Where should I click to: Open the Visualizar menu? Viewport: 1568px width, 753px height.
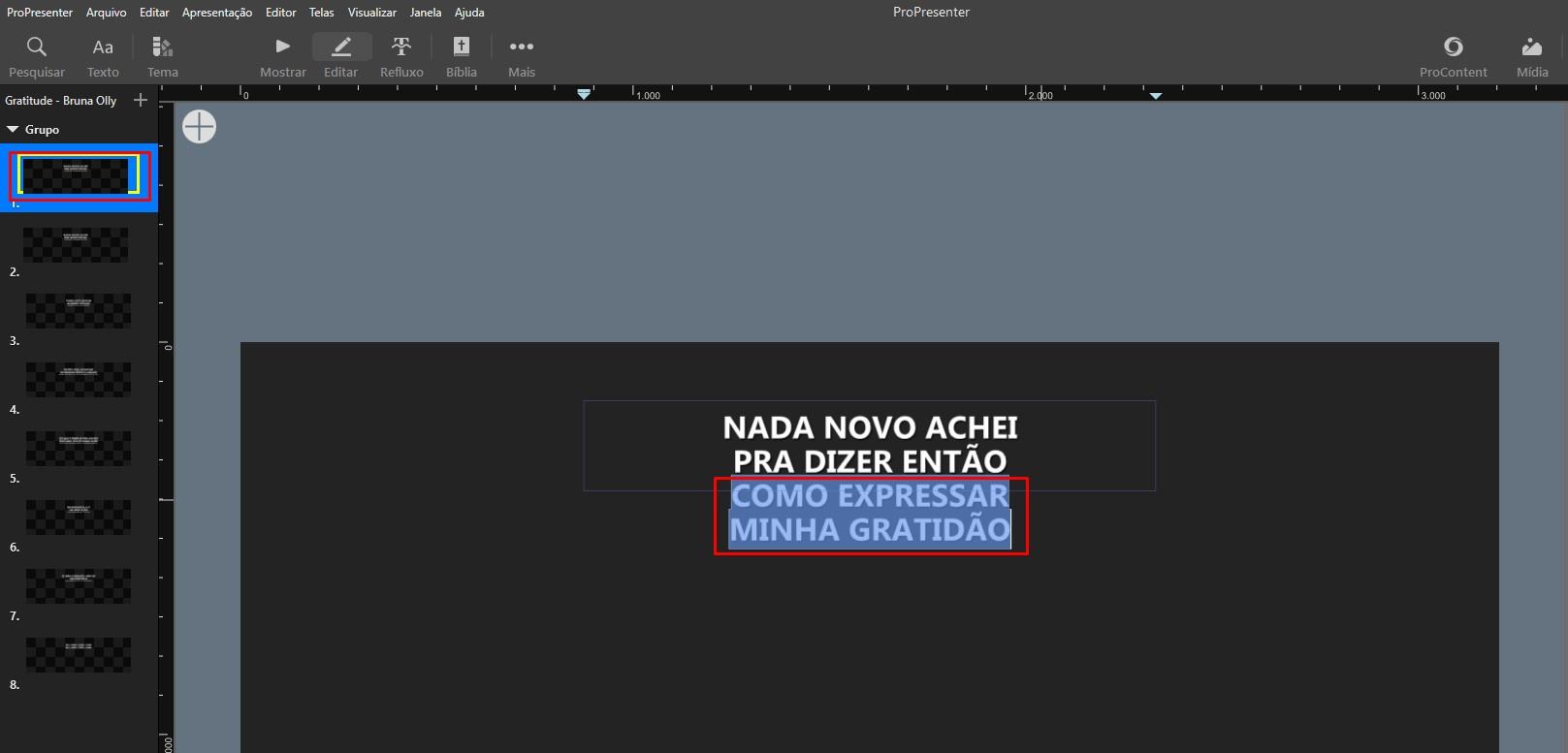point(372,13)
